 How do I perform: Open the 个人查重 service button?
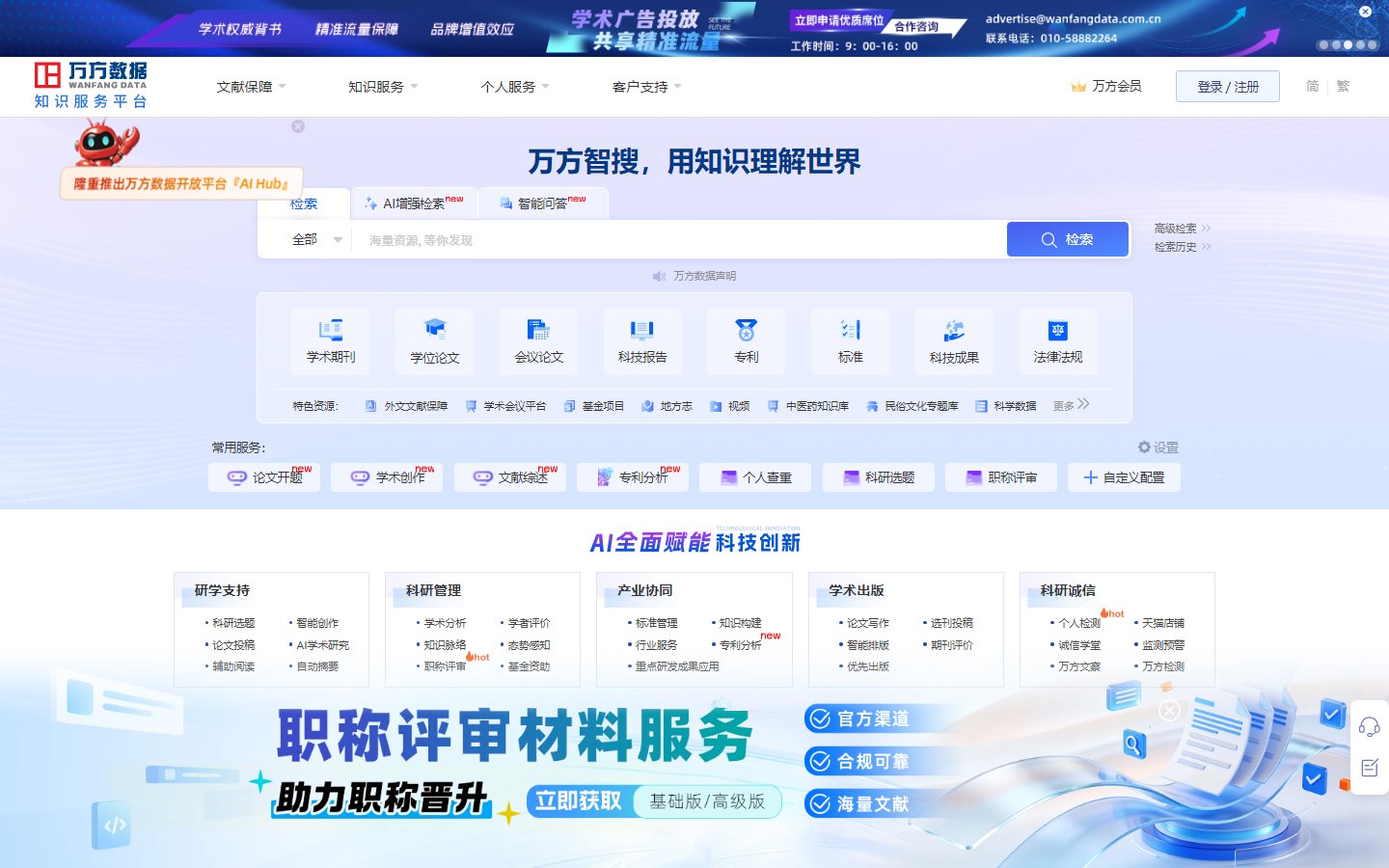tap(755, 477)
